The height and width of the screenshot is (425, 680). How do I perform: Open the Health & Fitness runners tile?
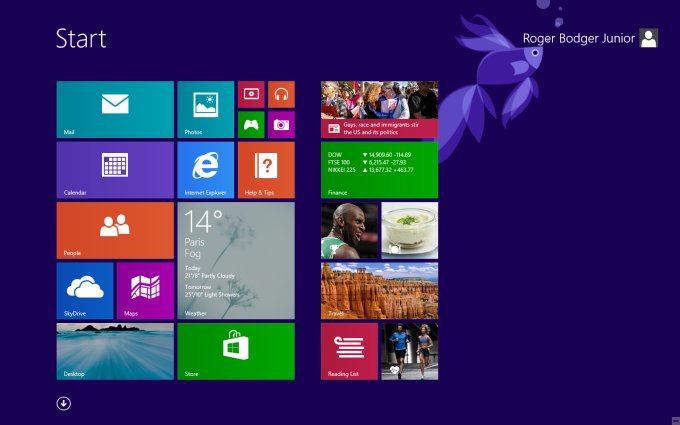click(x=410, y=351)
